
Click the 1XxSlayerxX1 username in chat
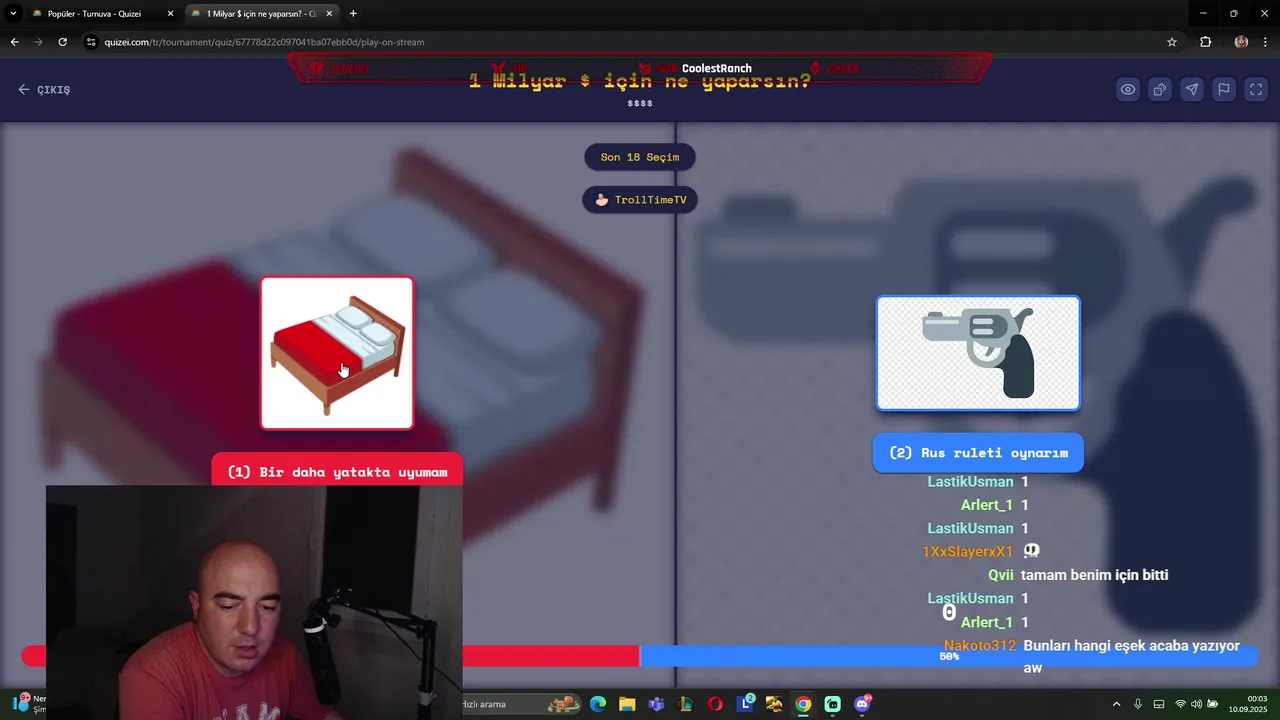(x=968, y=551)
